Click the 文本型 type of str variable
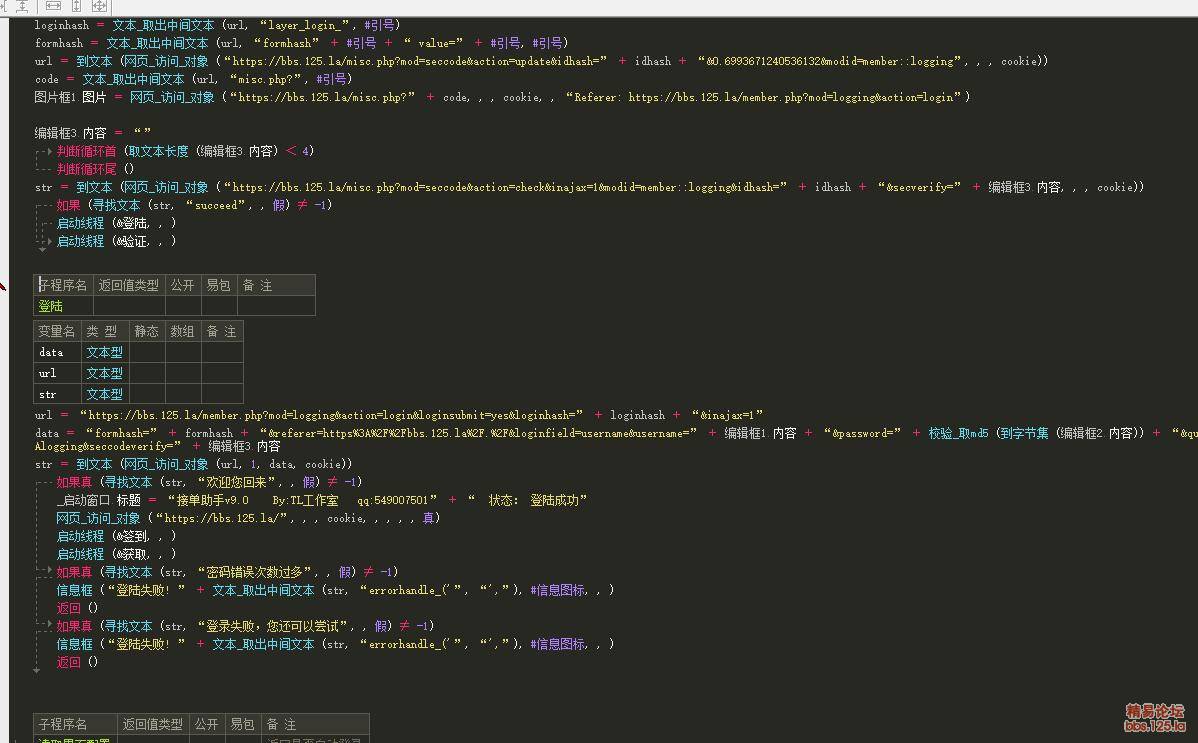The width and height of the screenshot is (1198, 743). click(x=104, y=394)
